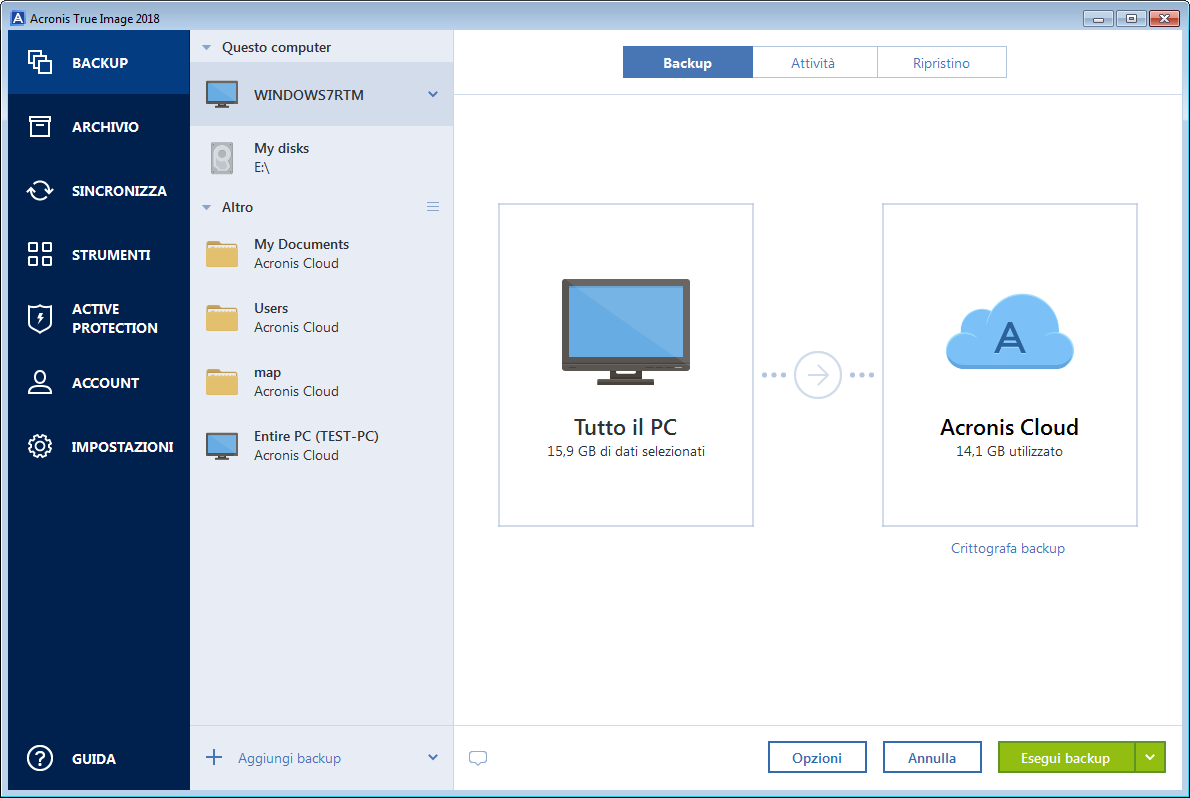
Task: Select the Entire PC (TEST-PC) entry text
Action: point(316,446)
